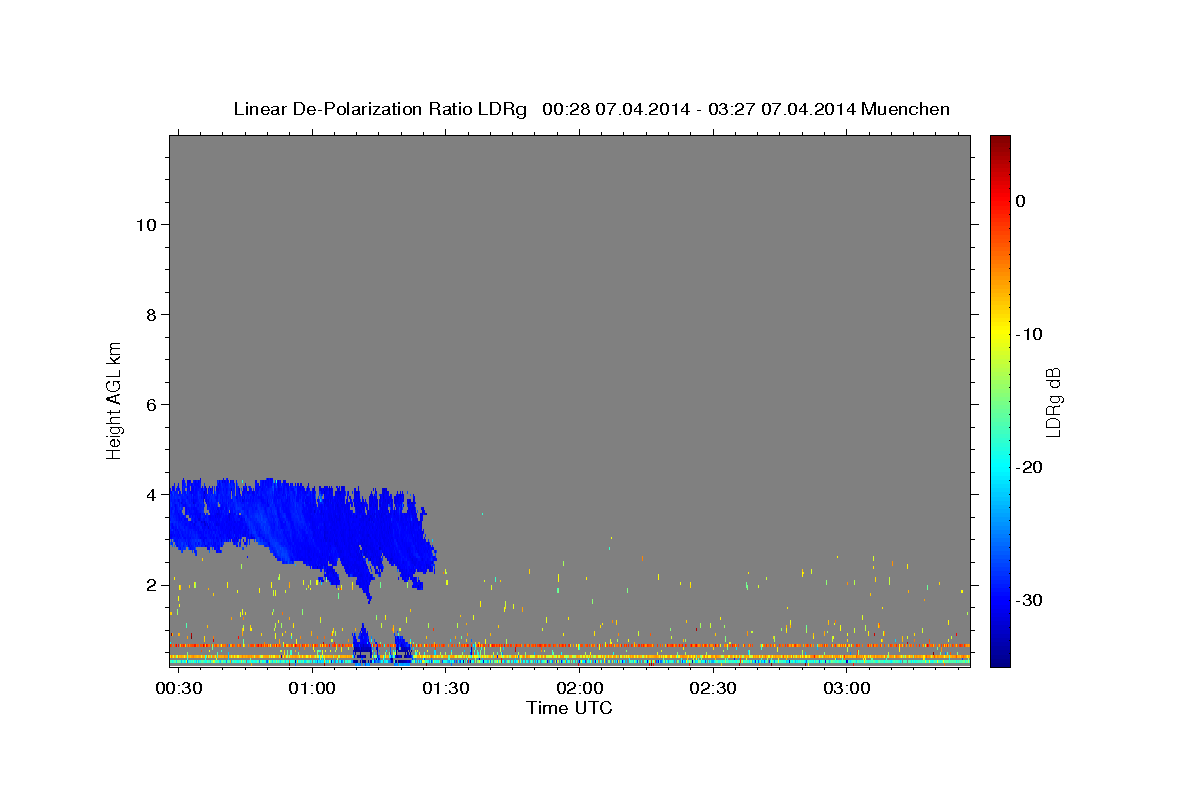Click the height tick label 6
The width and height of the screenshot is (1200, 800).
point(152,405)
